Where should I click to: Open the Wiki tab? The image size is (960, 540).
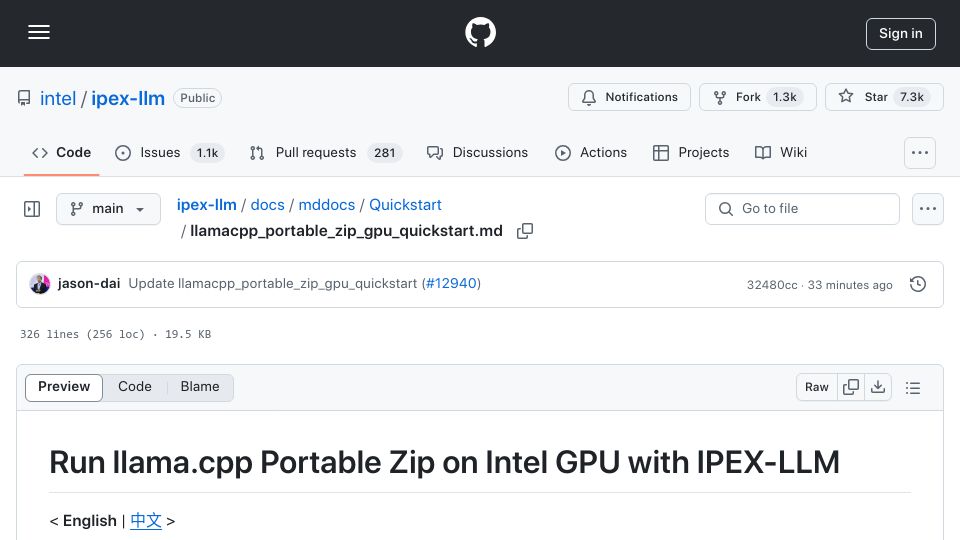pyautogui.click(x=781, y=152)
